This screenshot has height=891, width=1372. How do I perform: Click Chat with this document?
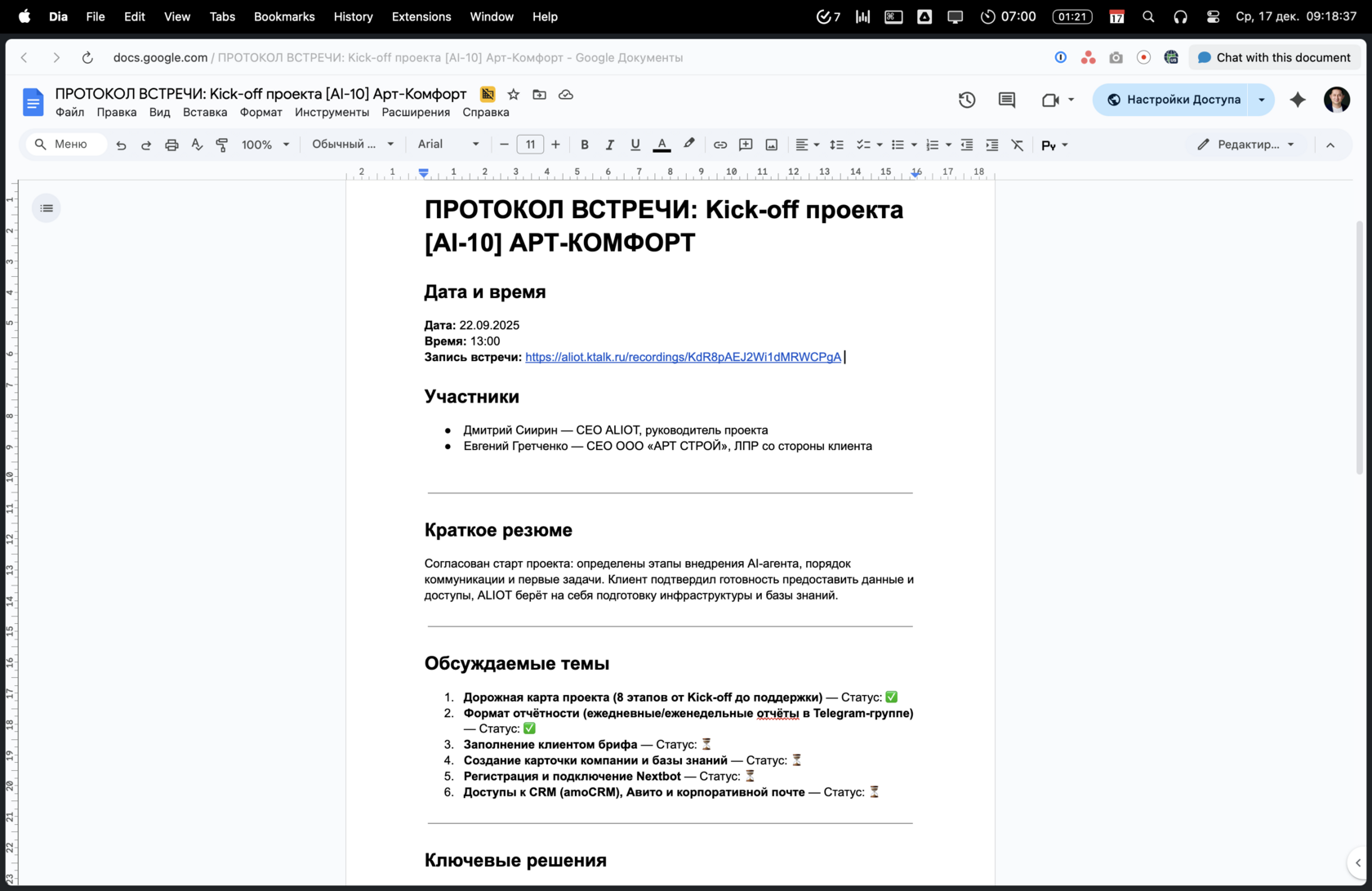point(1274,57)
